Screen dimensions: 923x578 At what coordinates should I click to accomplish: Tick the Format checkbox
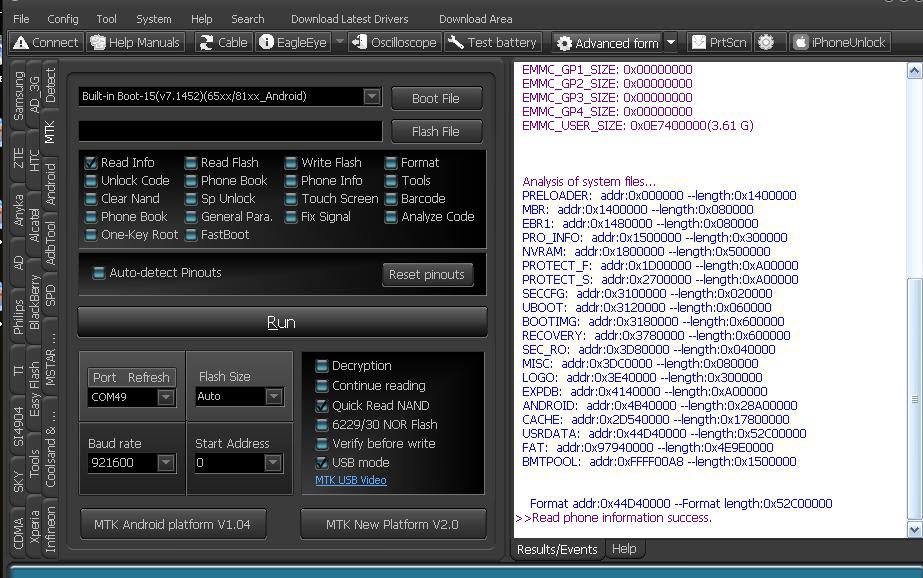[391, 162]
